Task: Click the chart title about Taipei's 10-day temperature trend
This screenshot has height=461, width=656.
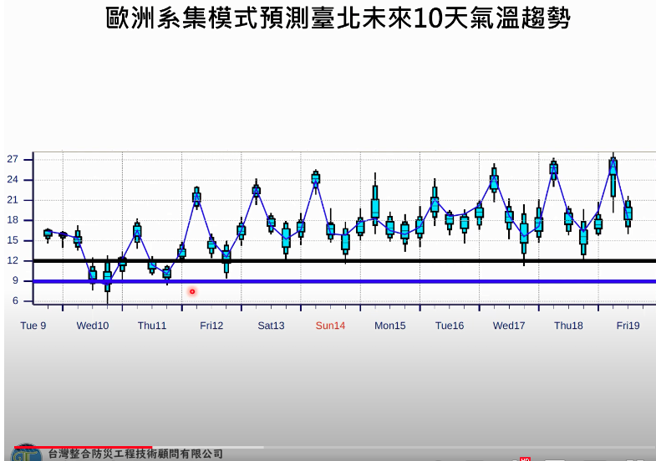Action: 338,18
